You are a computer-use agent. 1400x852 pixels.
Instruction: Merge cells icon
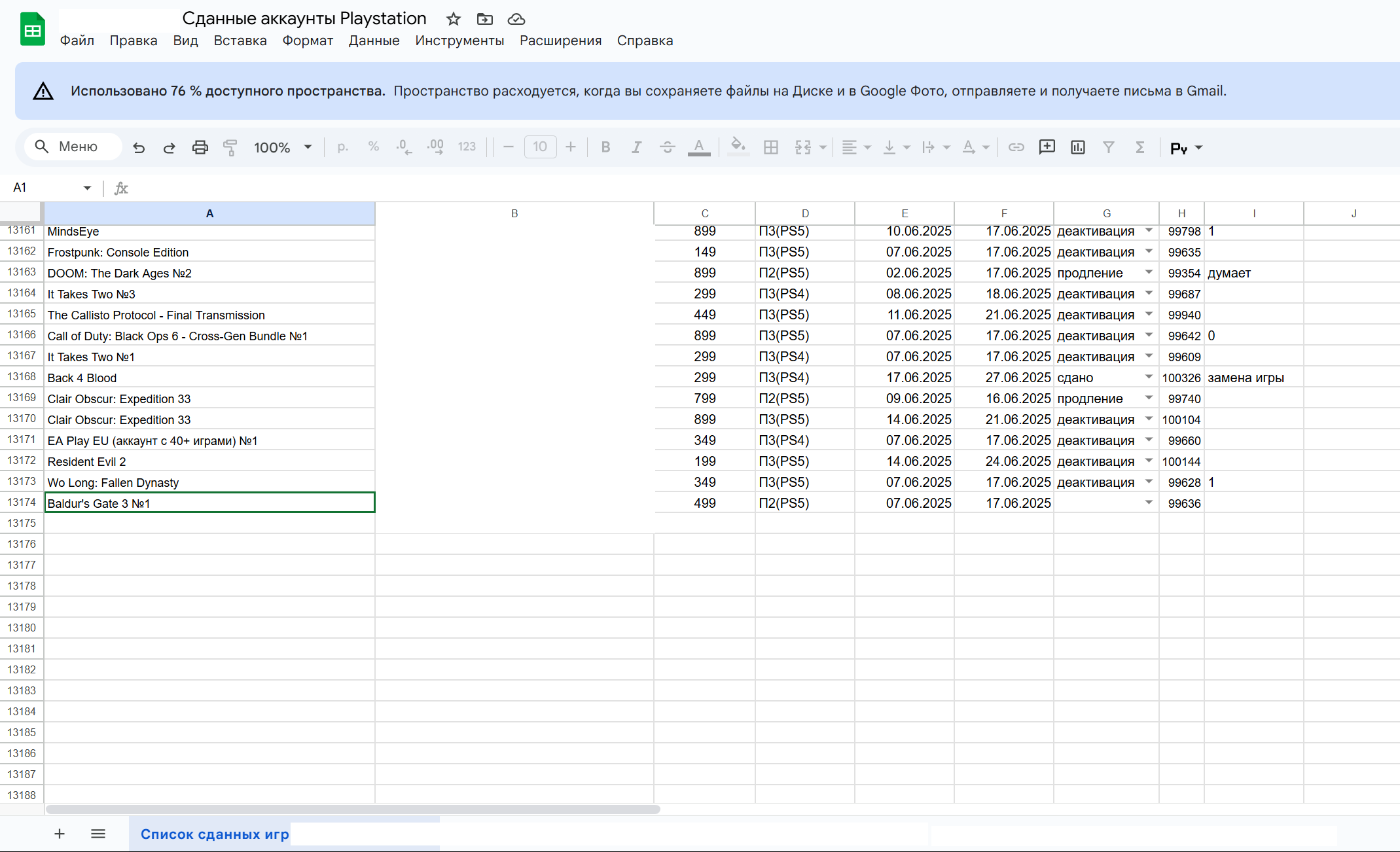[803, 147]
